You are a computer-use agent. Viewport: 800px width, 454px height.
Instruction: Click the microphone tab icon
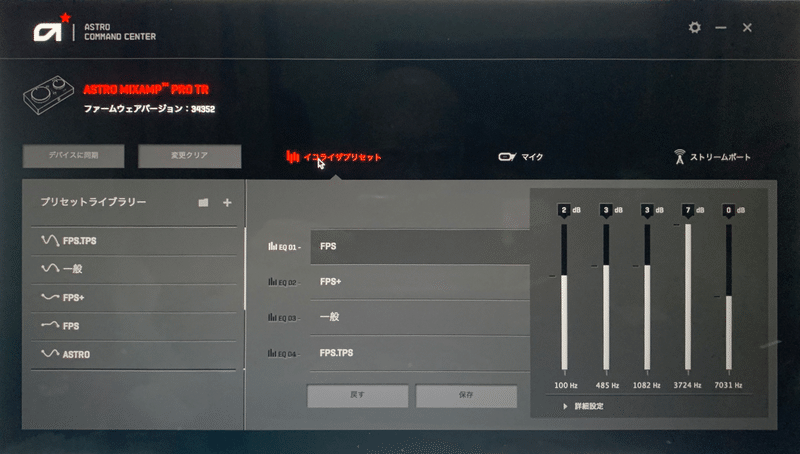click(x=507, y=157)
